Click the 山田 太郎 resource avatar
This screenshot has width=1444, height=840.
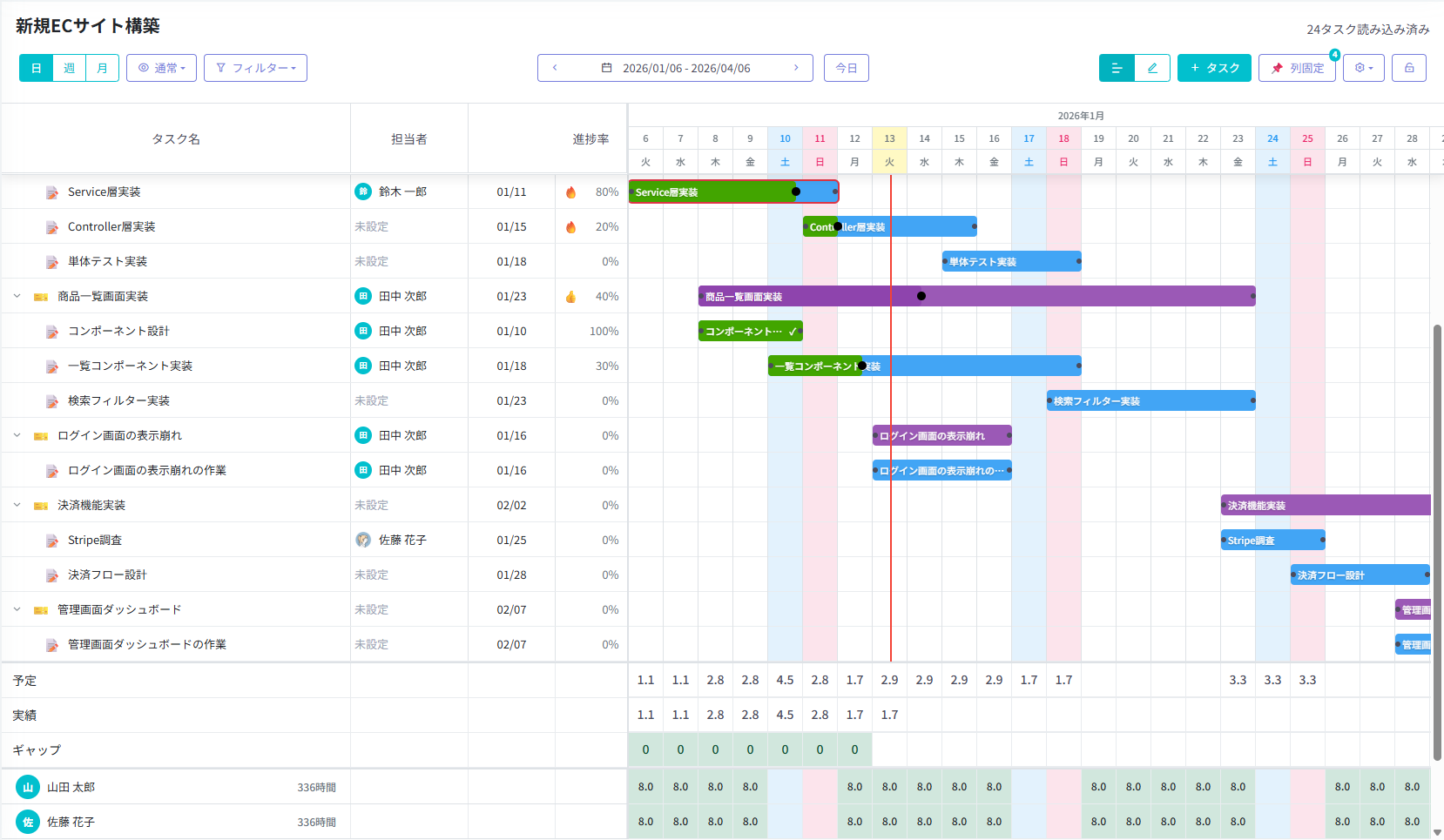pos(28,787)
